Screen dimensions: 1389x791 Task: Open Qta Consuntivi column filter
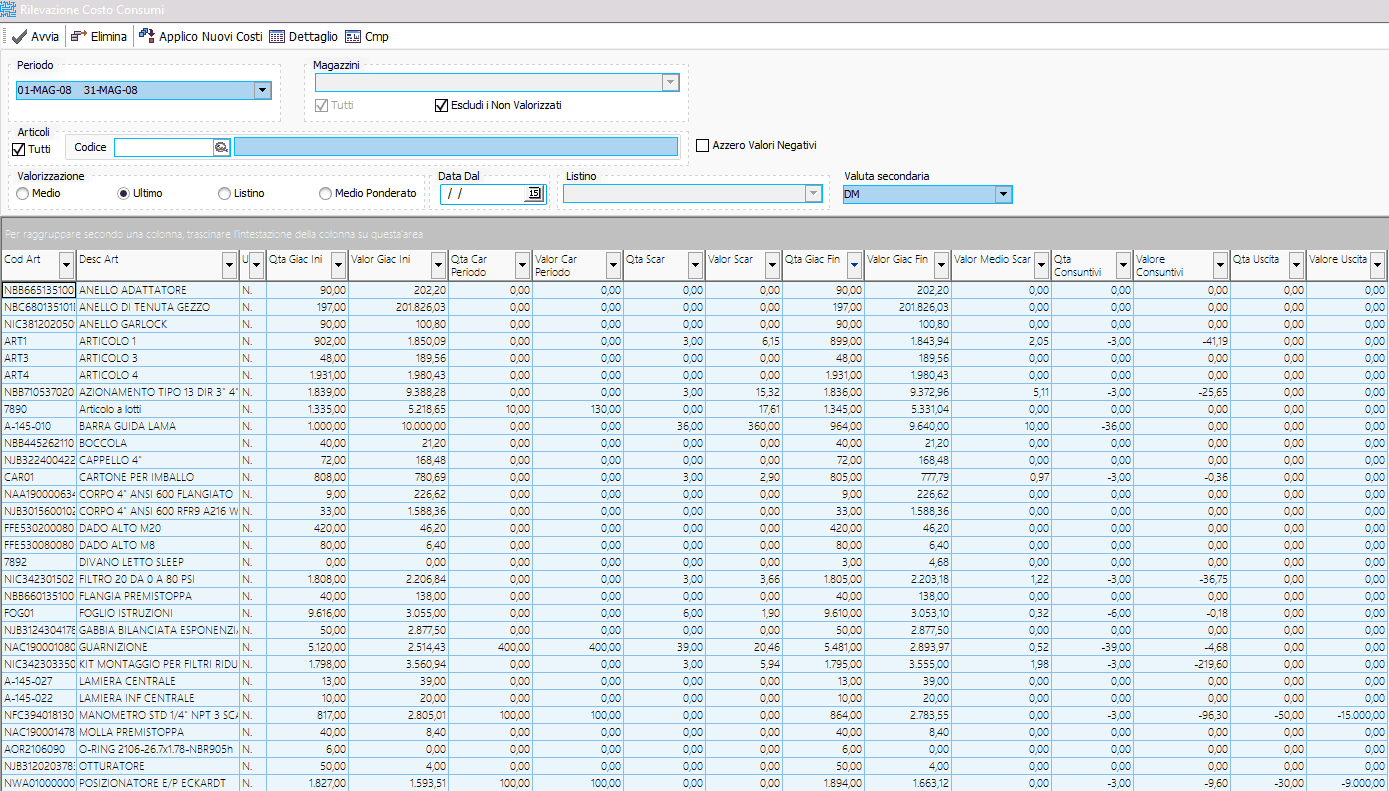coord(1124,265)
